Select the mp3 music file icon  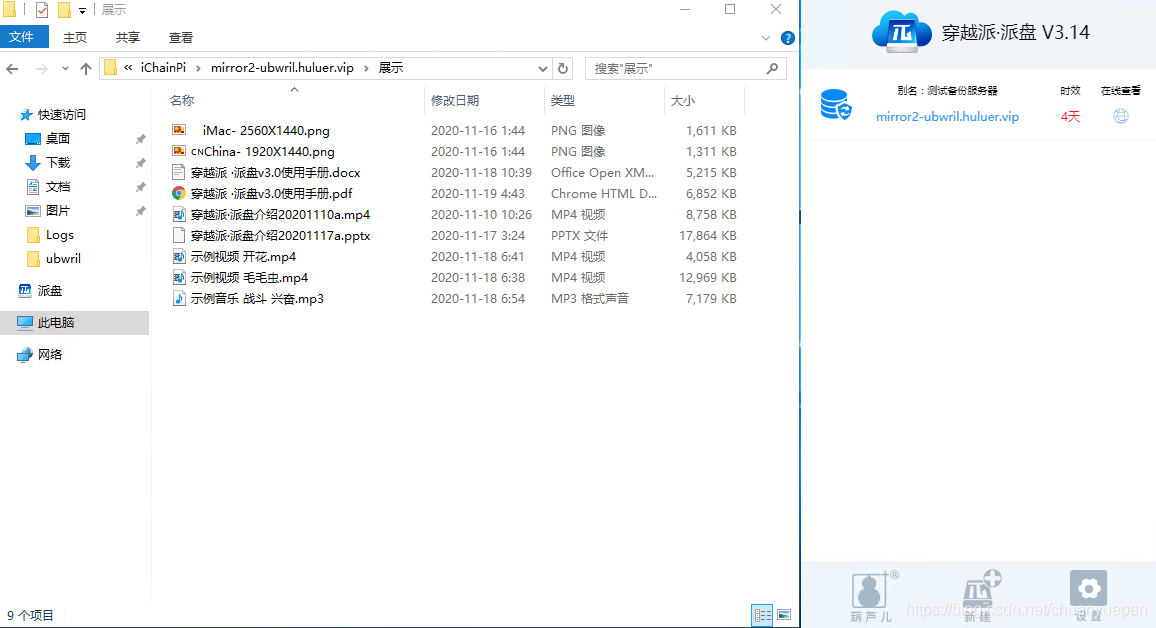coord(178,299)
